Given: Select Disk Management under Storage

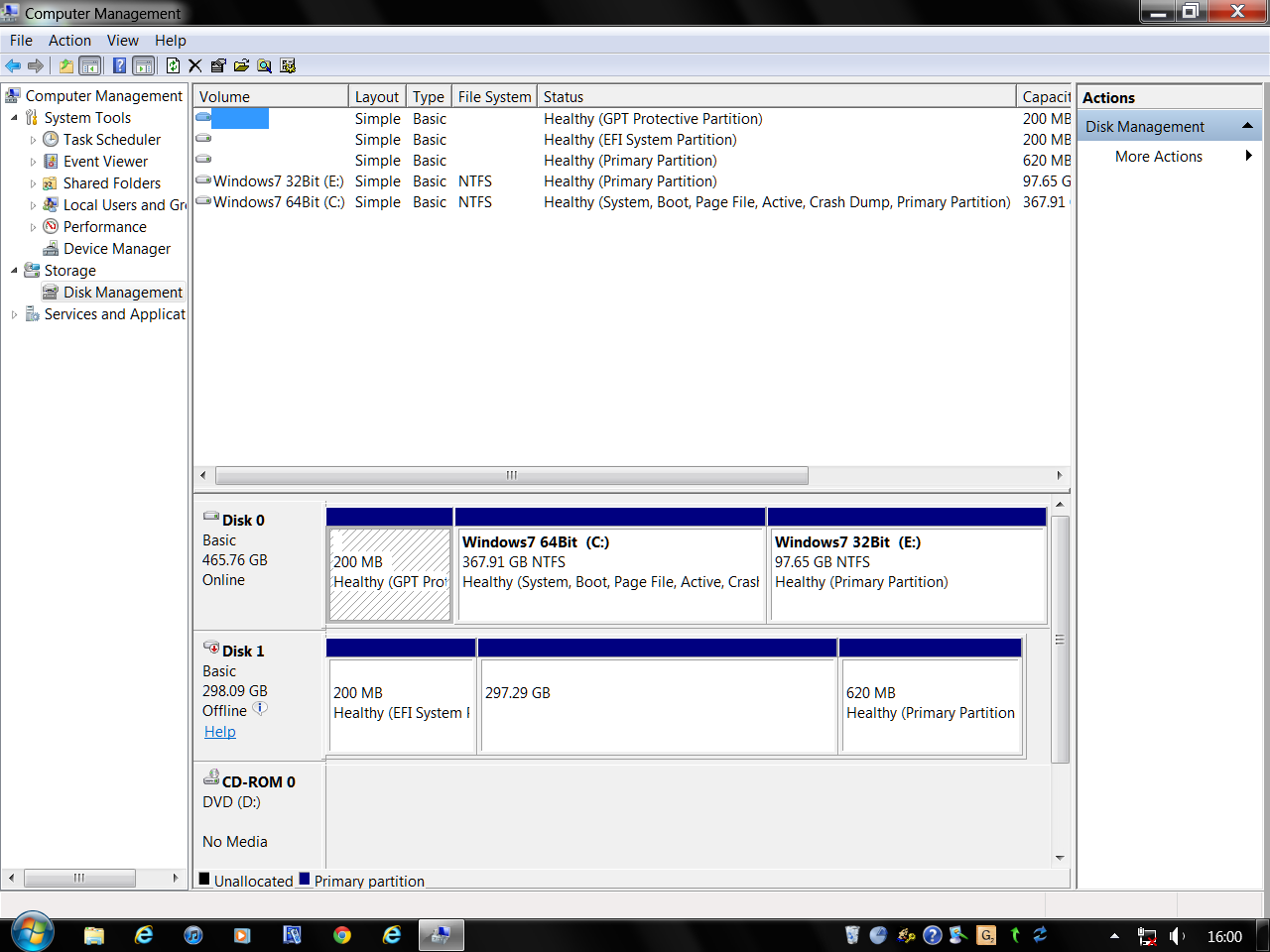Looking at the screenshot, I should [123, 293].
